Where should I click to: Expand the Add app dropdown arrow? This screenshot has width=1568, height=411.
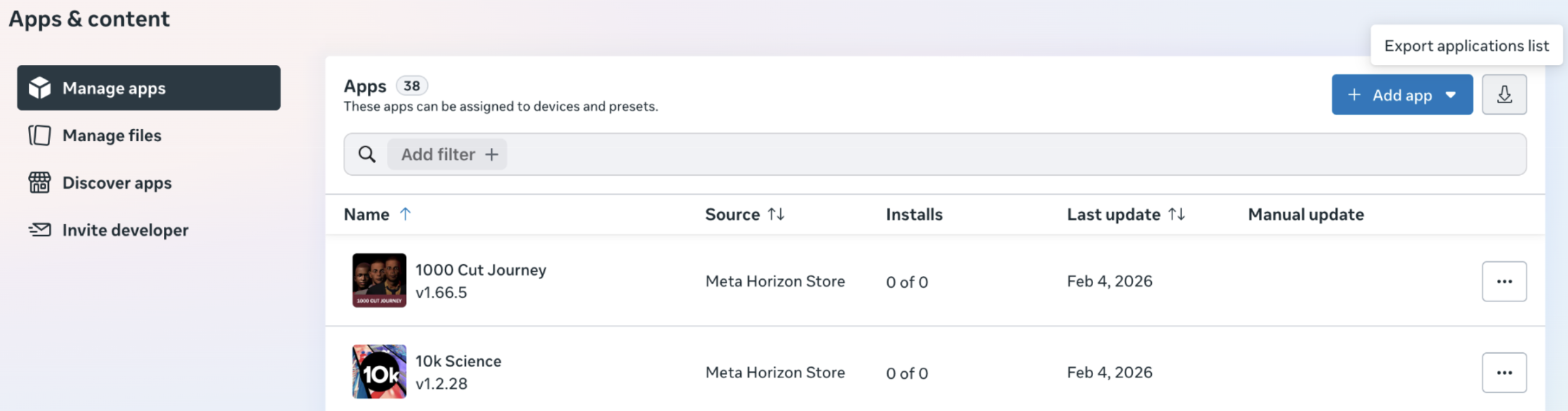(x=1451, y=95)
